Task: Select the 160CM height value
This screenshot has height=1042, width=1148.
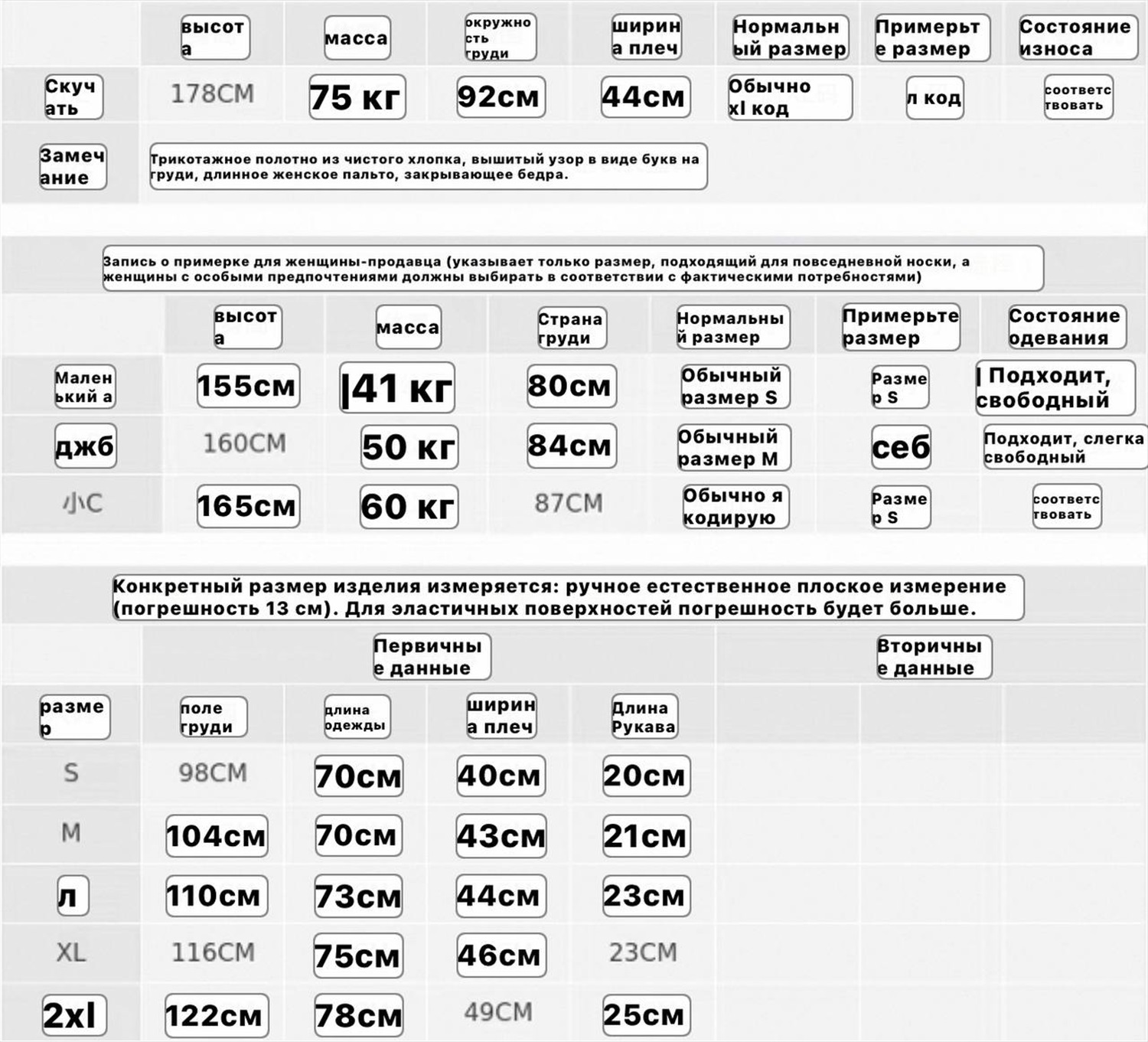Action: (244, 443)
